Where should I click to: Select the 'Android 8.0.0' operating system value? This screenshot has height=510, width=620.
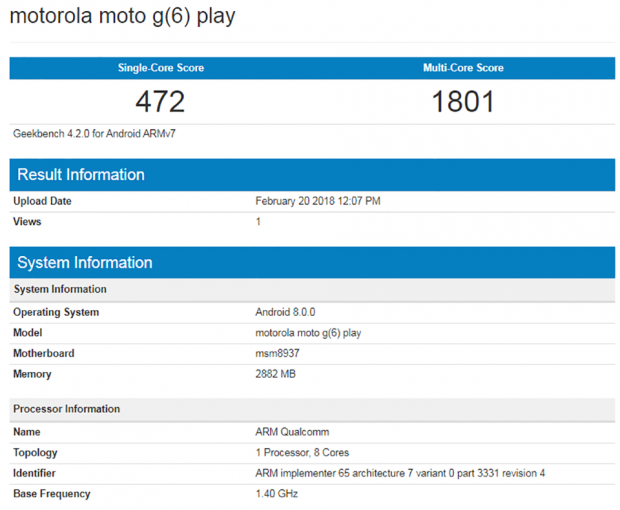click(285, 312)
